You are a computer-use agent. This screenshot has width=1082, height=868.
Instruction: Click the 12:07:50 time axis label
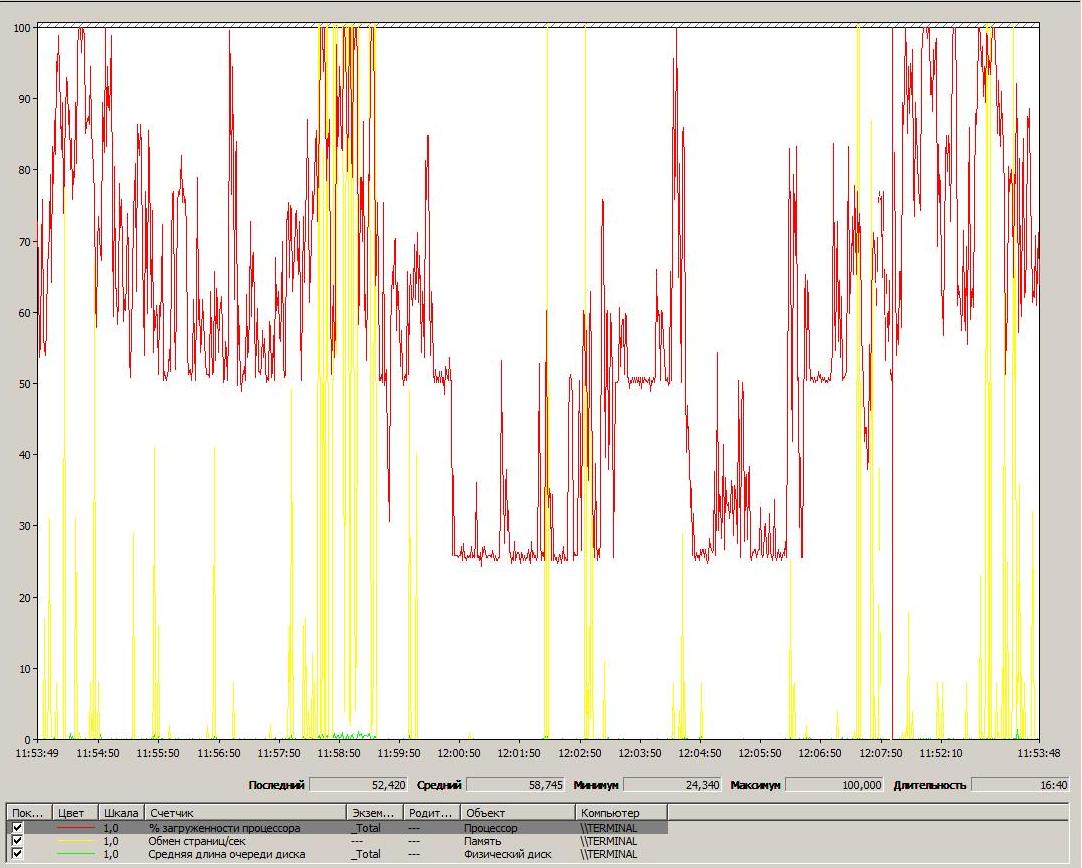click(x=881, y=753)
